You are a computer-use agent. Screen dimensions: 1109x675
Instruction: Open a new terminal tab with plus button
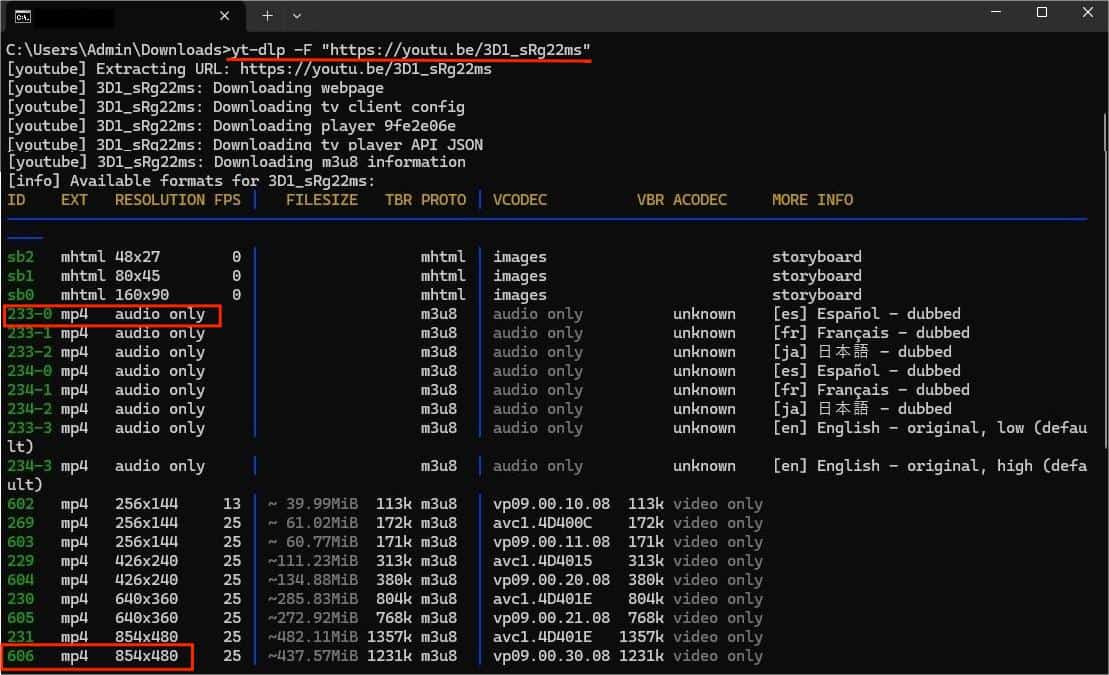pyautogui.click(x=267, y=16)
